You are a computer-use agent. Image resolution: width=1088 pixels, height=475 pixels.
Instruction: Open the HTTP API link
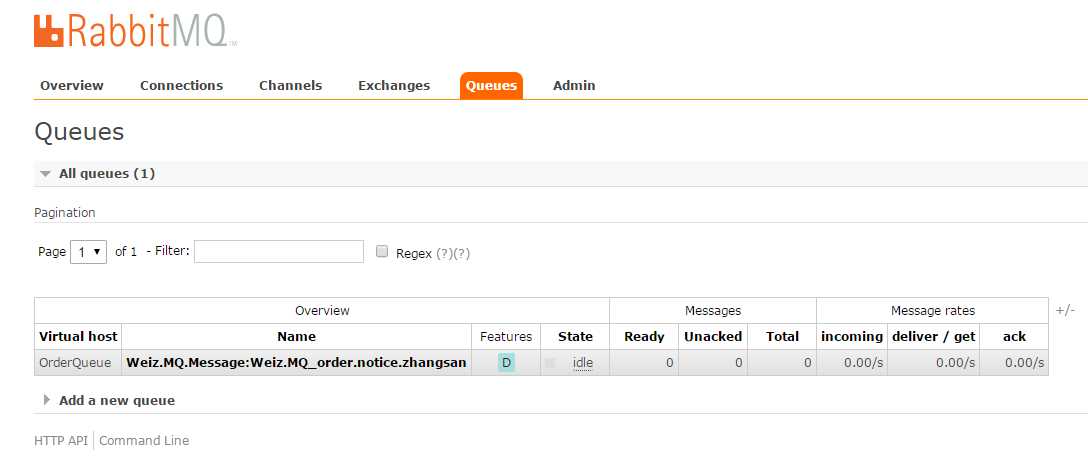click(x=61, y=440)
